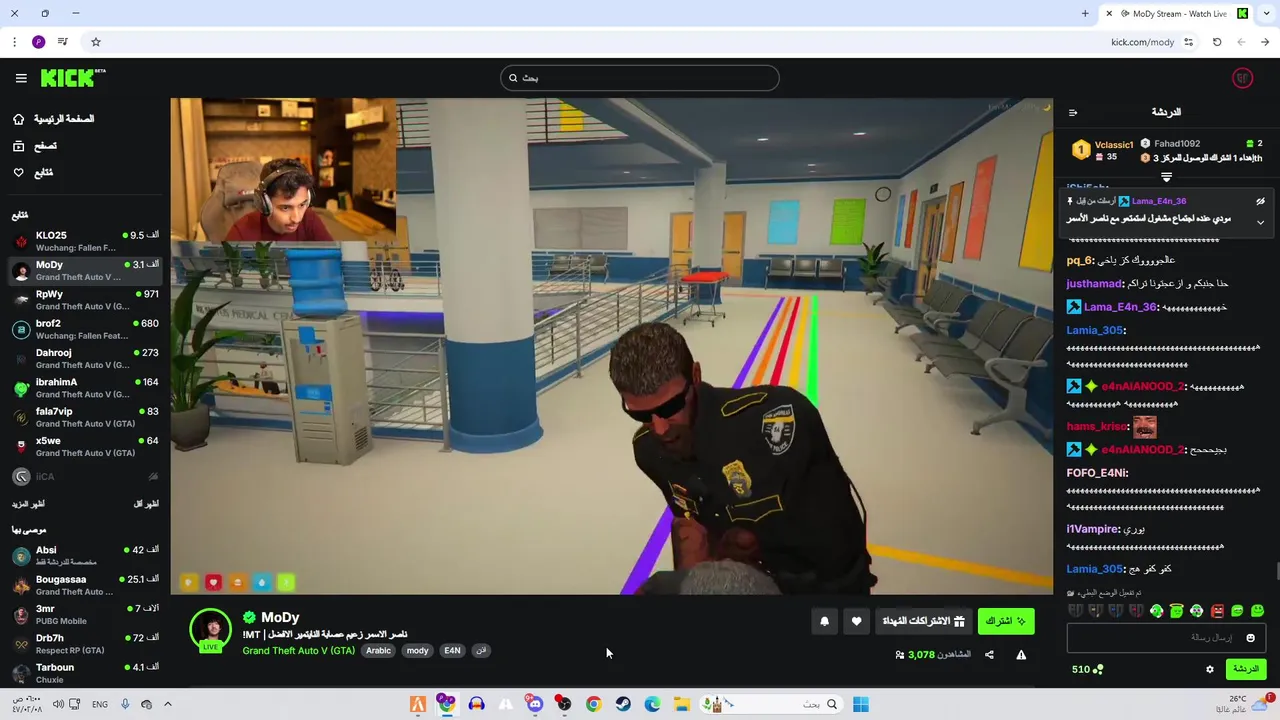1280x720 pixels.
Task: Select the Arabic tag
Action: coord(378,651)
